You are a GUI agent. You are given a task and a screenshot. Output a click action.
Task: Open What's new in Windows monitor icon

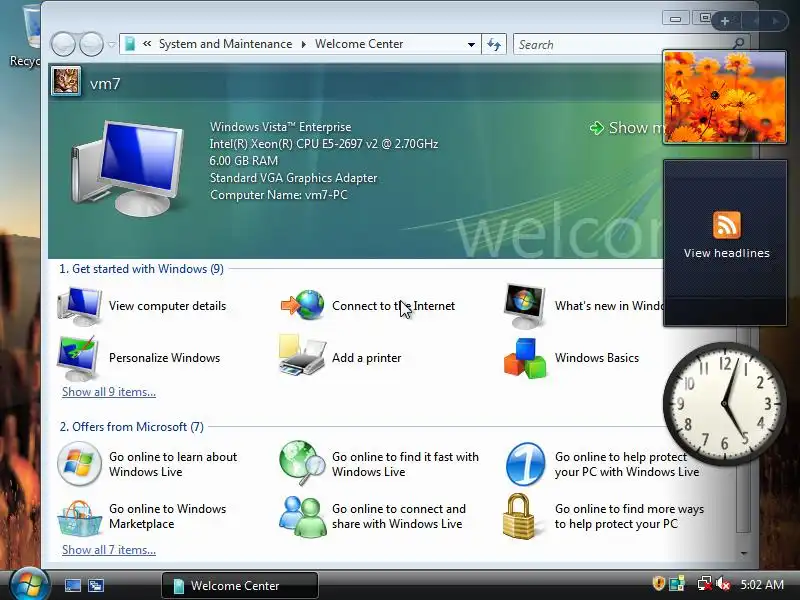point(524,306)
